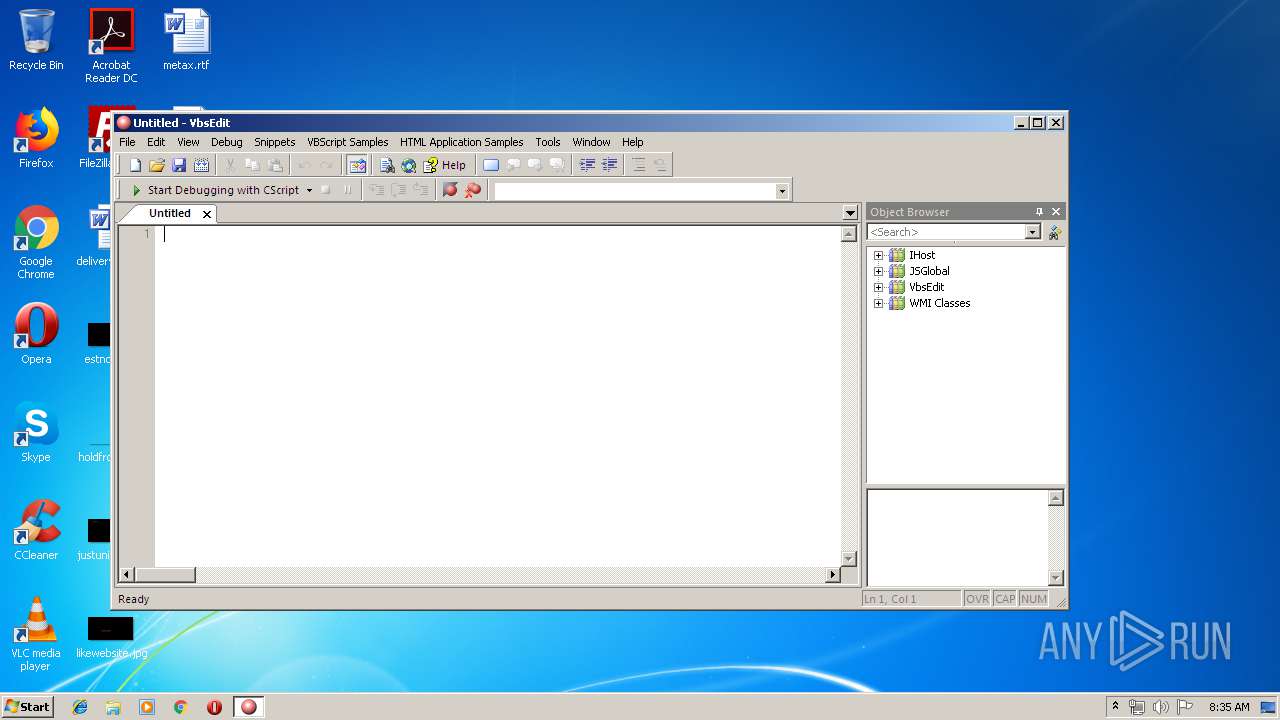Select VbsEdit in Object Browser
This screenshot has width=1280, height=720.
926,287
